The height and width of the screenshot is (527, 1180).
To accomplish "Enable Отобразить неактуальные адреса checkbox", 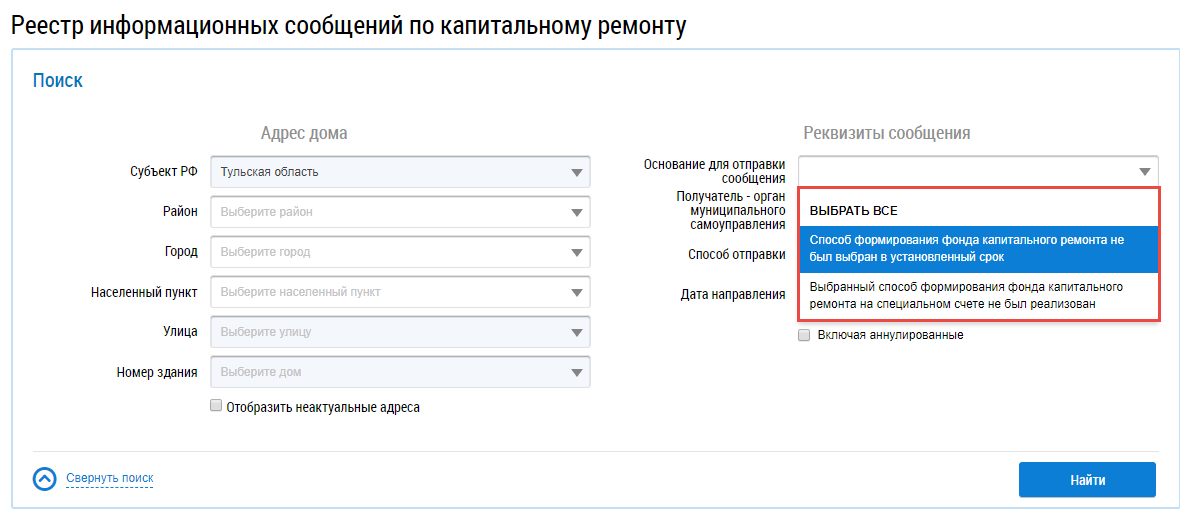I will (216, 406).
